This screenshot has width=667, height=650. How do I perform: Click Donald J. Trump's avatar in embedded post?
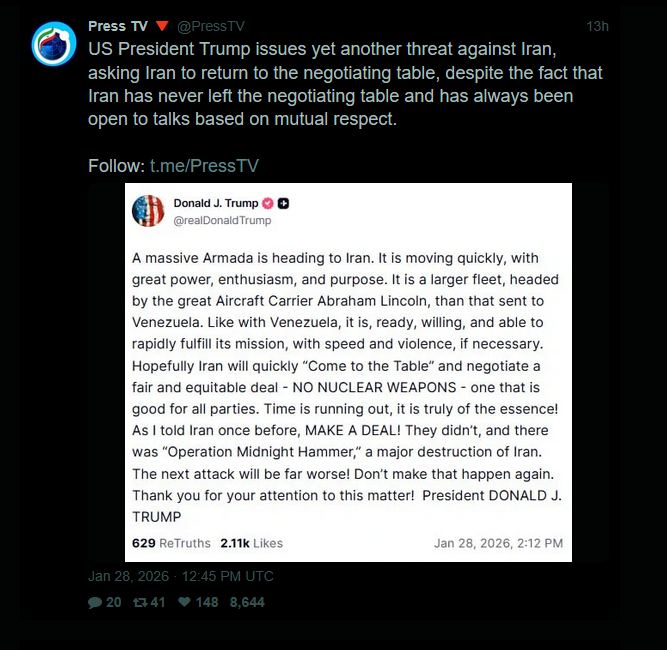(148, 211)
